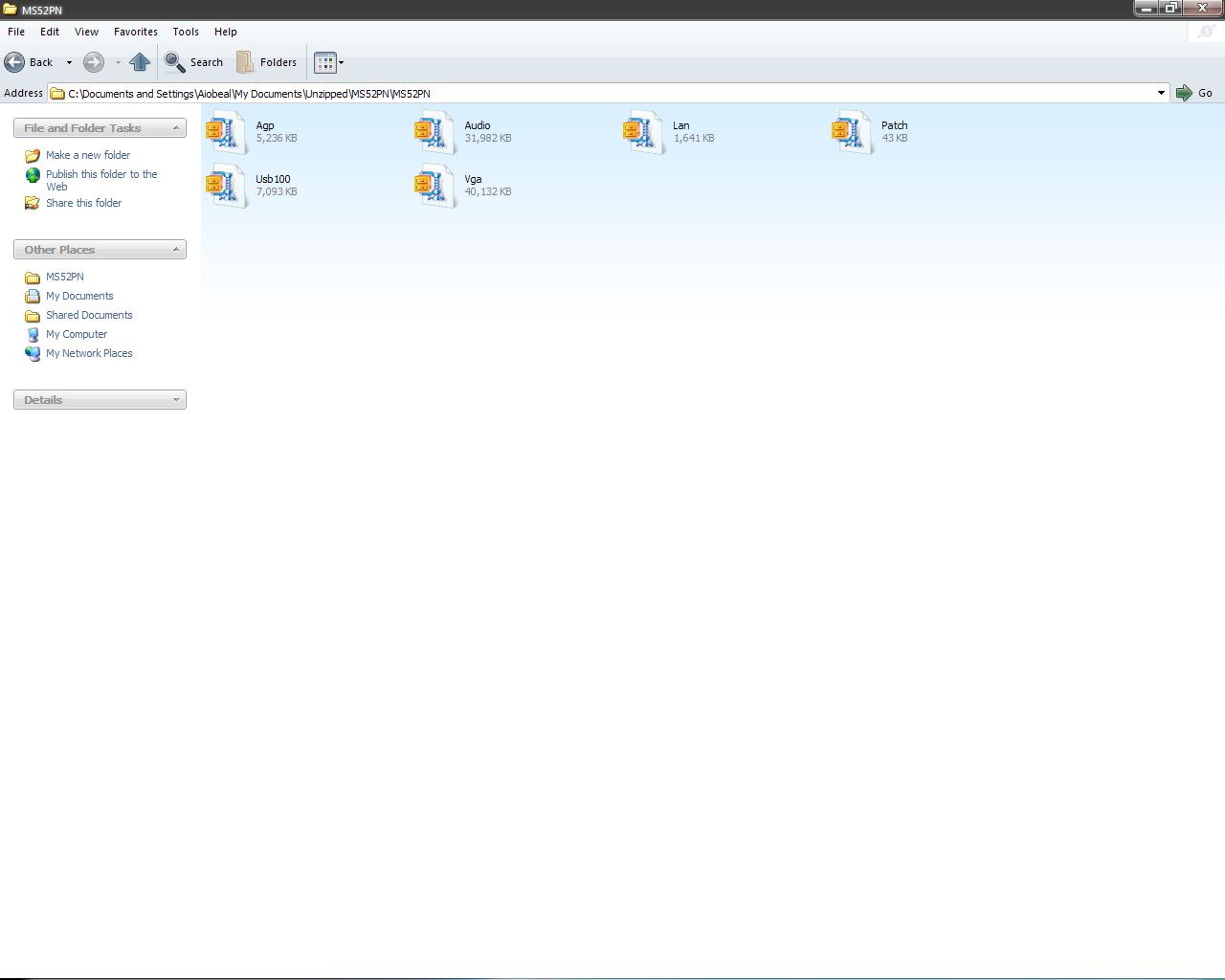Click the Vga file name label
The width and height of the screenshot is (1225, 980).
tap(473, 179)
